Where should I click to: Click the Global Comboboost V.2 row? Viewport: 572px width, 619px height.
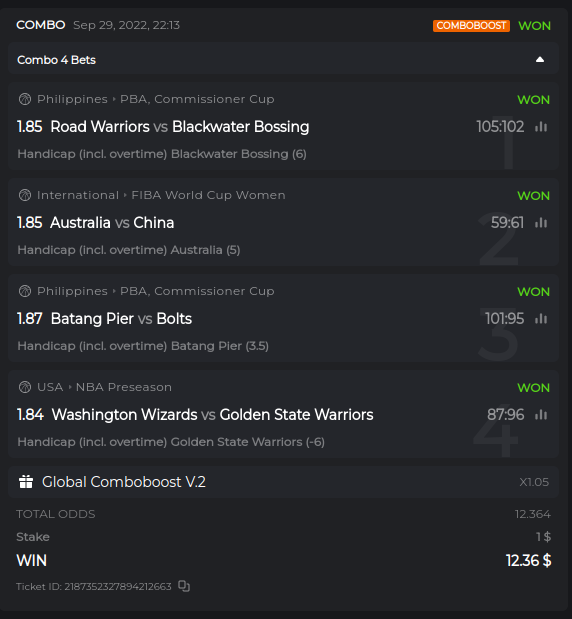283,482
